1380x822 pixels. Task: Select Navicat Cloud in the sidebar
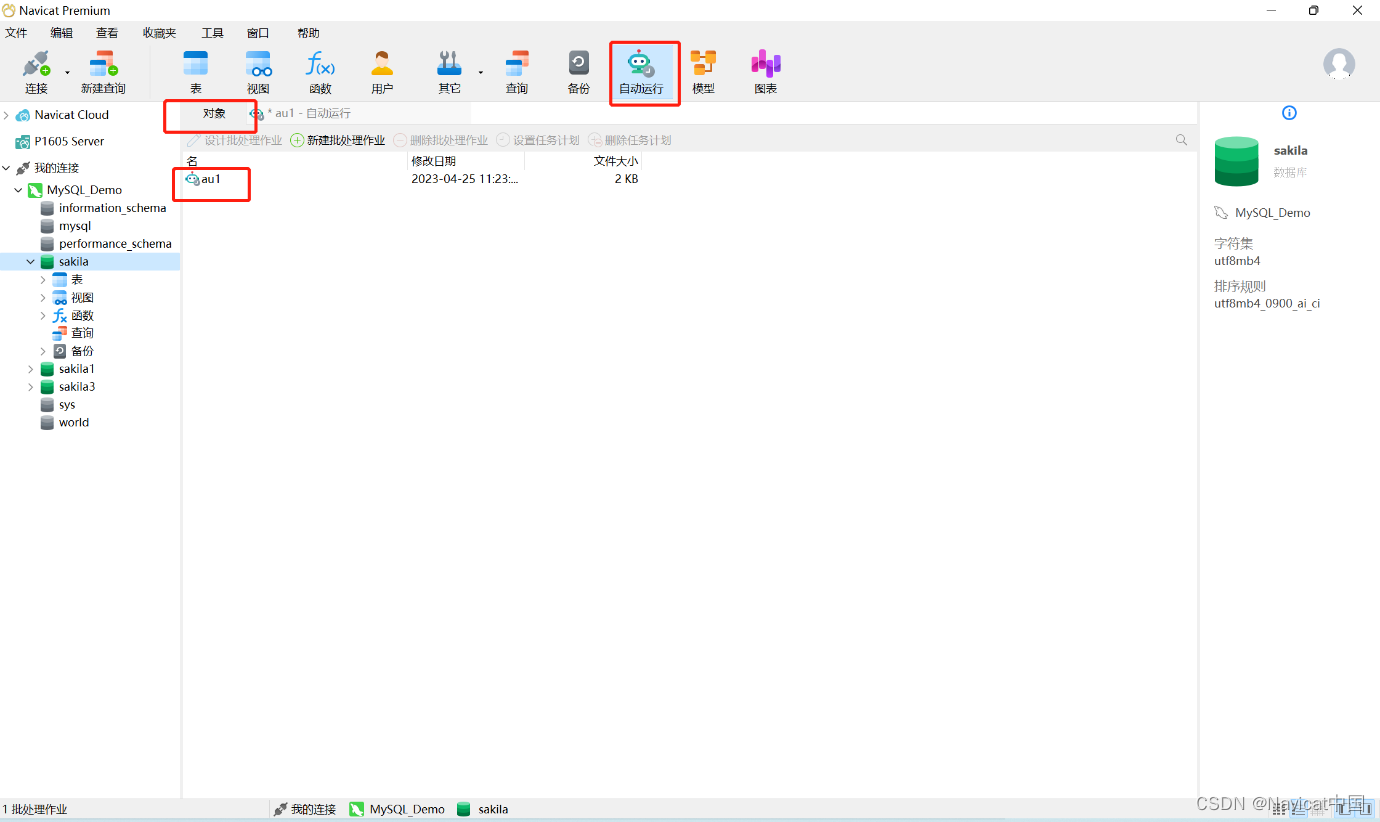click(71, 115)
